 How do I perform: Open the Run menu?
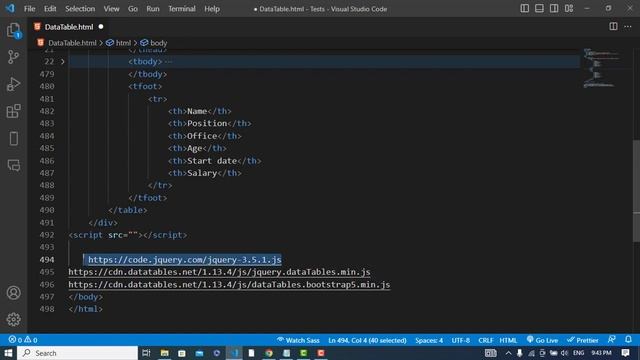pyautogui.click(x=153, y=9)
